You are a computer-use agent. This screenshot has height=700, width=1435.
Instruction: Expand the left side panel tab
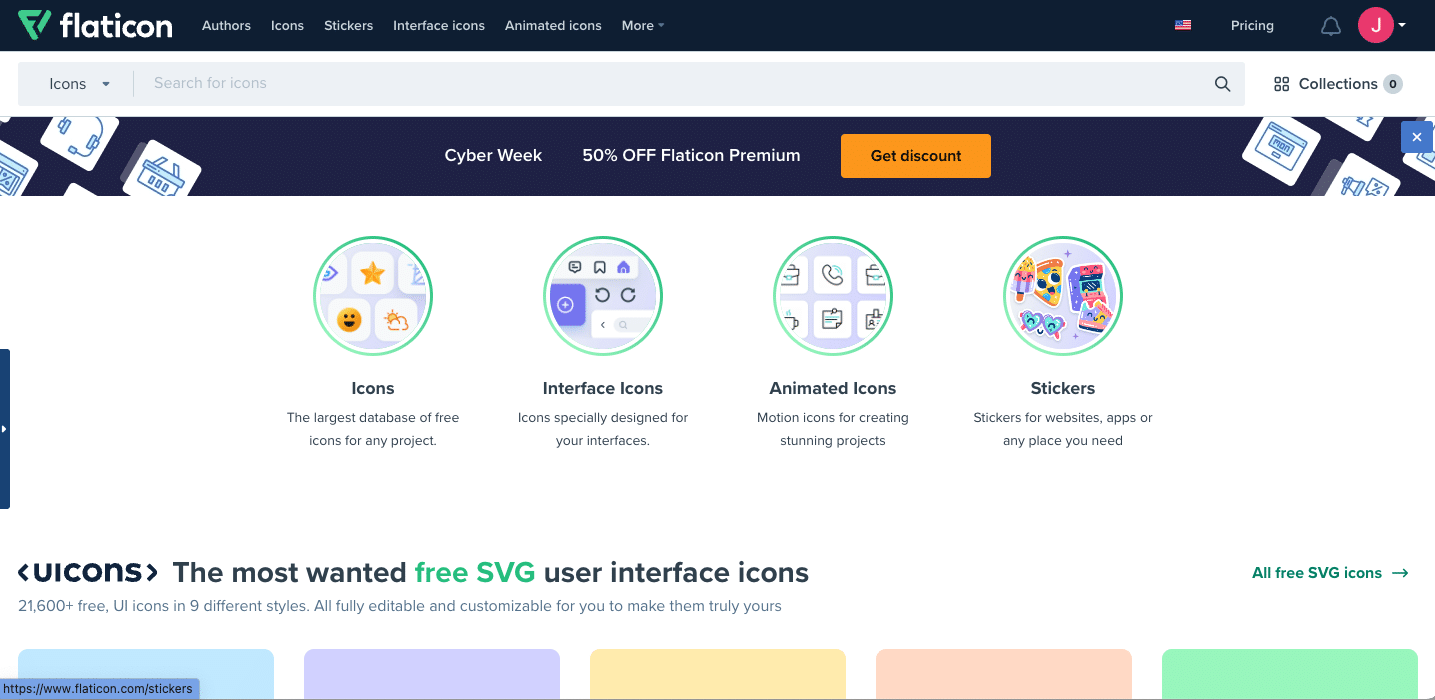coord(5,428)
